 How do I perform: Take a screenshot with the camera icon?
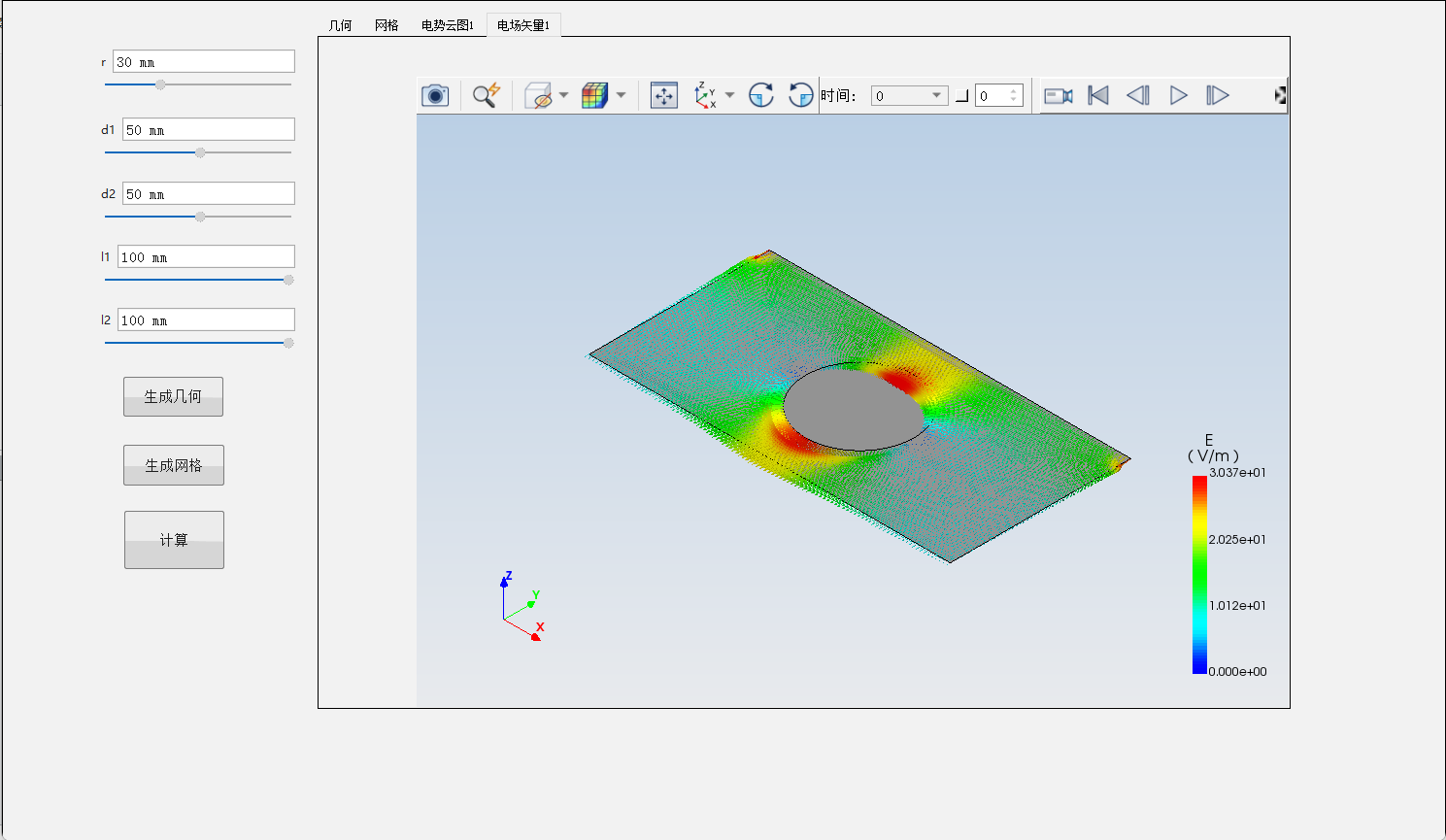(x=435, y=95)
